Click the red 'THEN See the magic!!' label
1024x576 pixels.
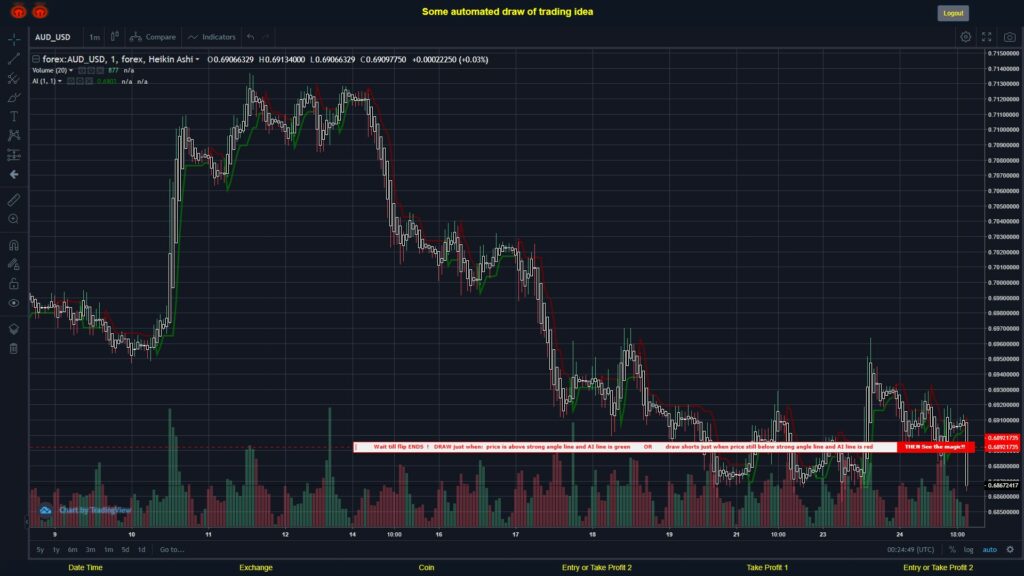click(x=935, y=447)
